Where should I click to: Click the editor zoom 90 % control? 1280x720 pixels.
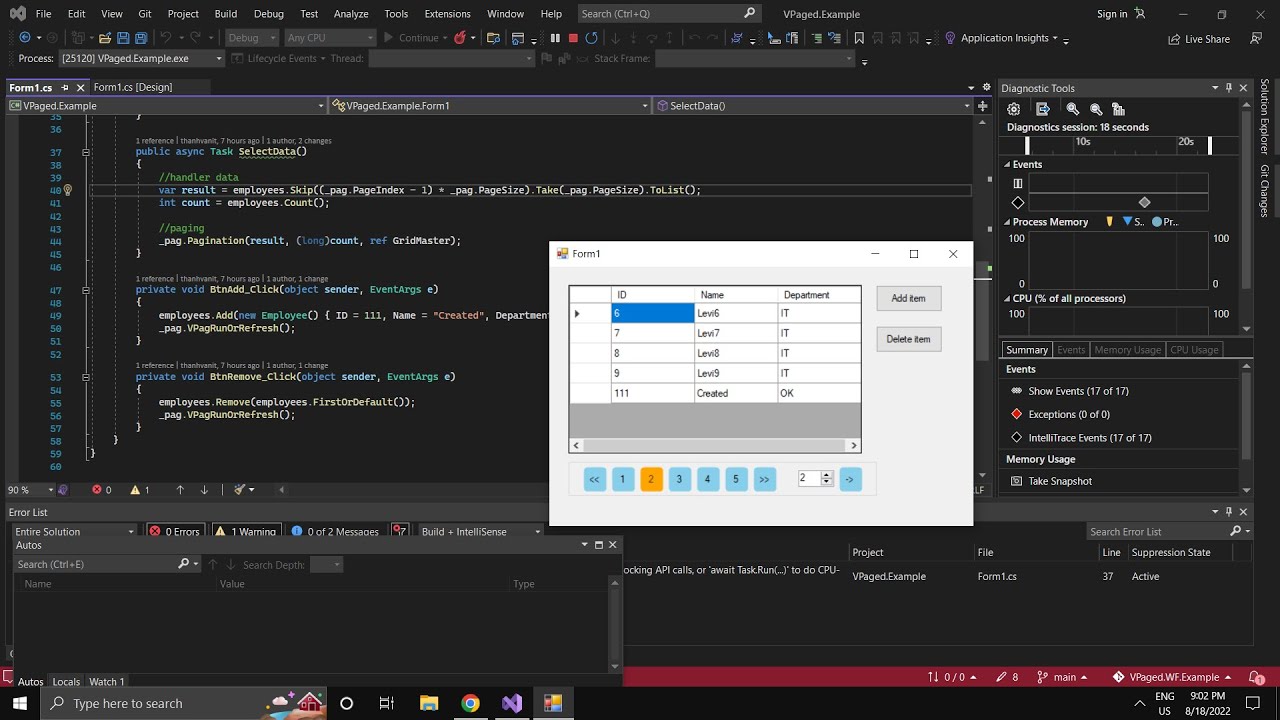pos(29,490)
